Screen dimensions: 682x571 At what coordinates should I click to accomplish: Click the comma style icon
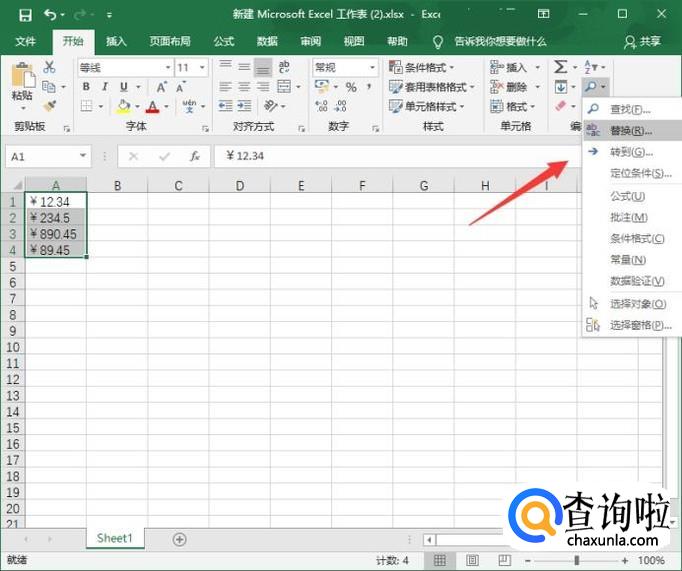(x=369, y=87)
